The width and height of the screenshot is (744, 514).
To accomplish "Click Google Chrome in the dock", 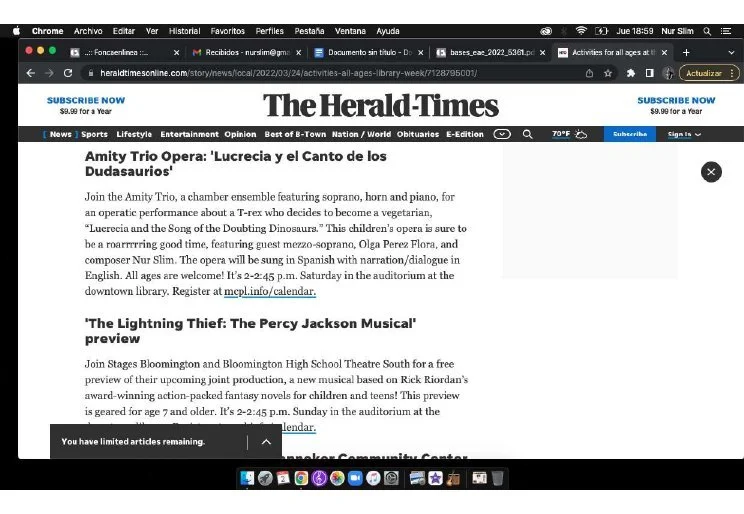I will tap(301, 478).
